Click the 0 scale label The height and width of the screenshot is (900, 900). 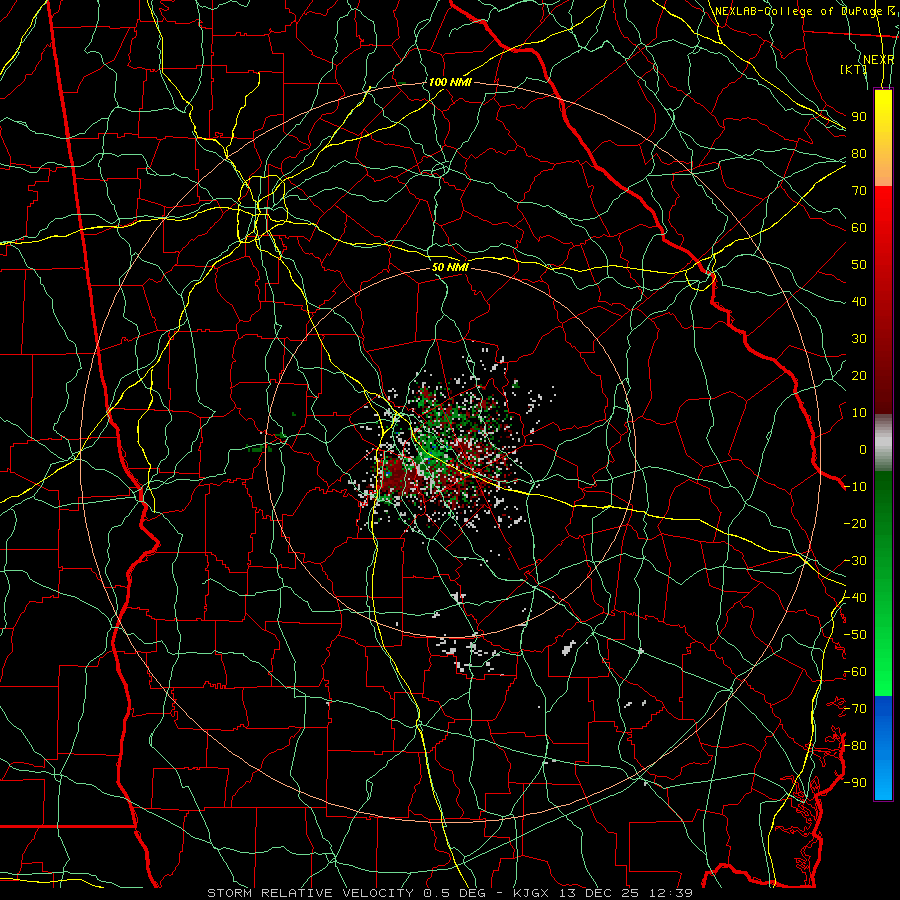tap(863, 449)
